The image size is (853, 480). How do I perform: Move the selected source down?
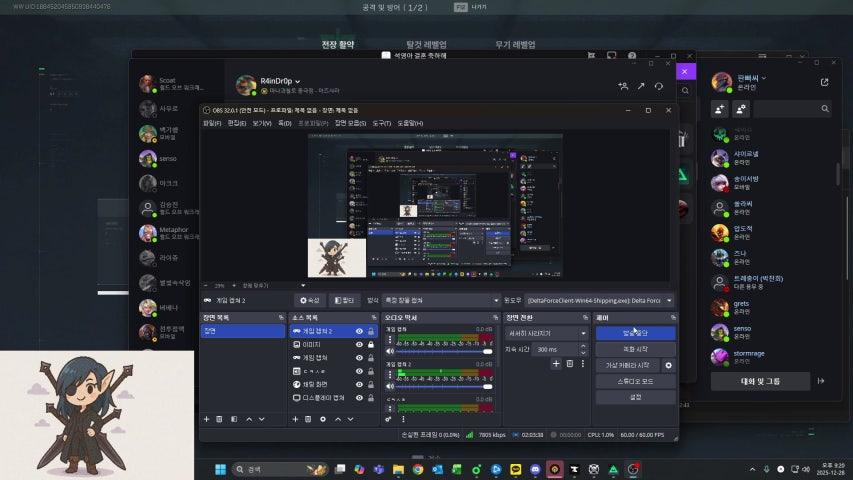350,419
